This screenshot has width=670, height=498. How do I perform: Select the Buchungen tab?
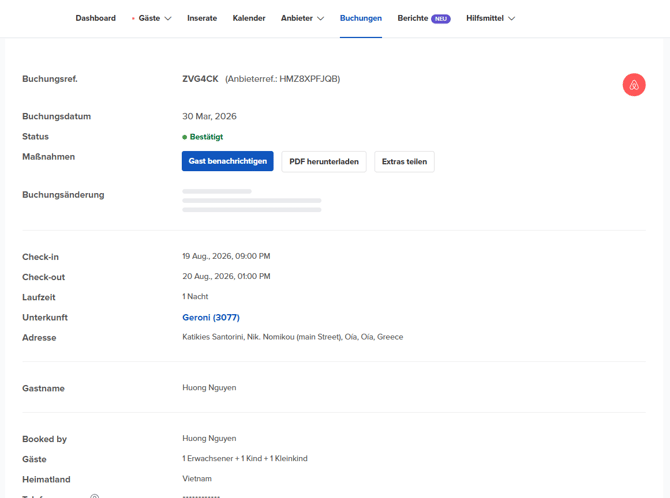[361, 18]
